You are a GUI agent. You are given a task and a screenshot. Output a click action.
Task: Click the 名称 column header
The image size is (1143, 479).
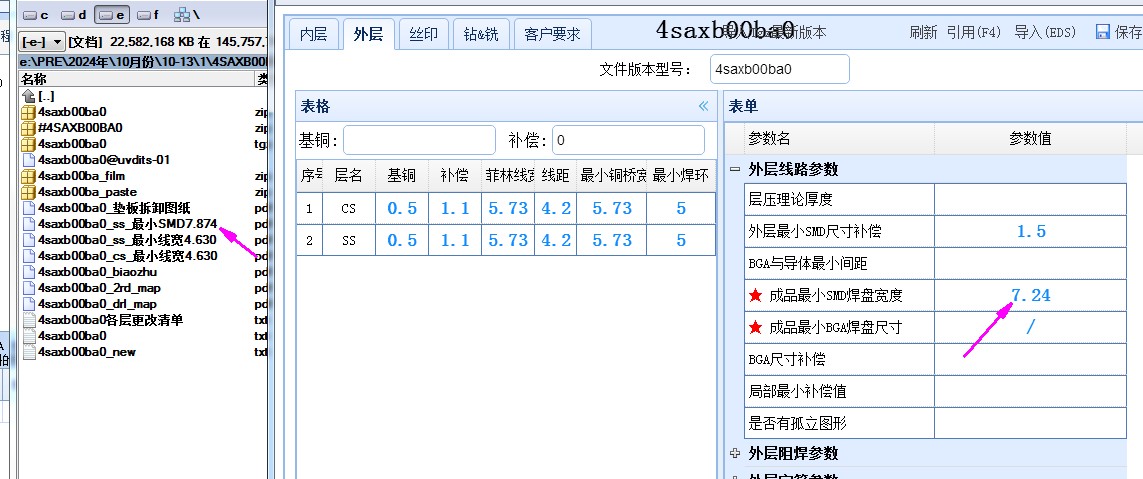point(136,79)
